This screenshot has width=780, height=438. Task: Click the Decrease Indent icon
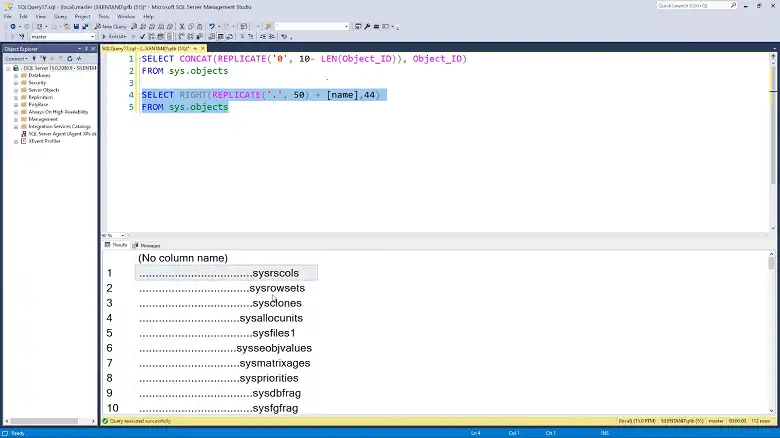pos(263,36)
